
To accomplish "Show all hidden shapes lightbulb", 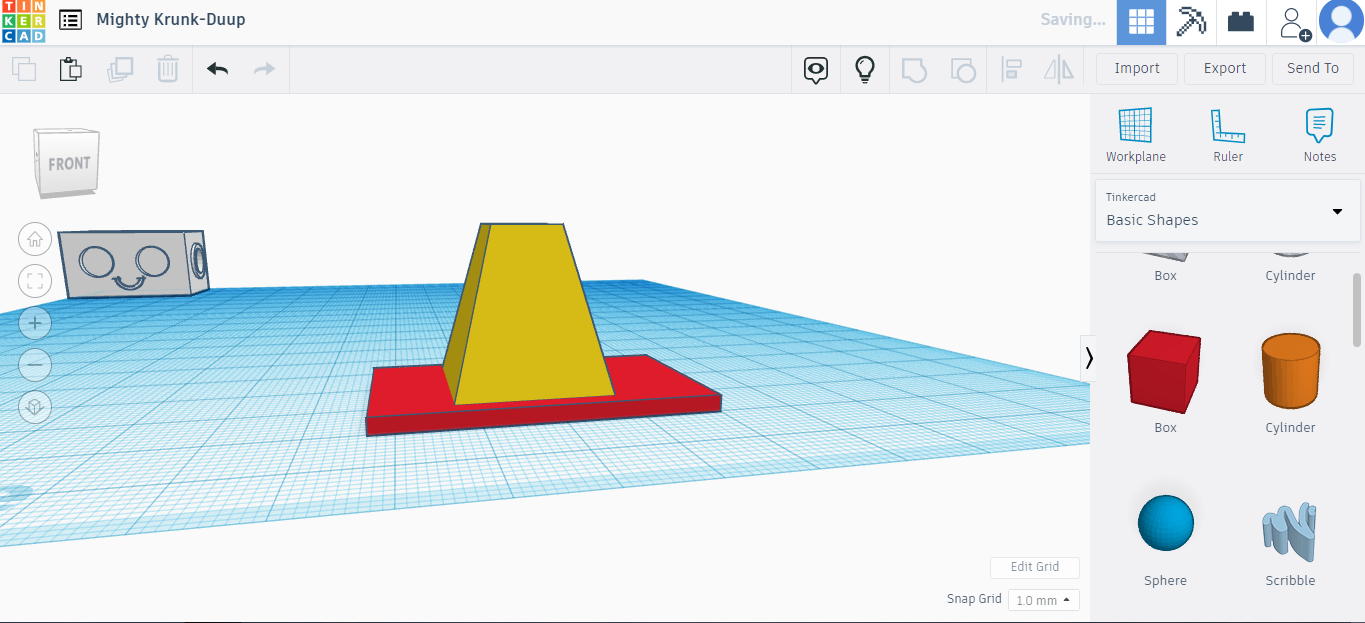I will click(x=865, y=69).
